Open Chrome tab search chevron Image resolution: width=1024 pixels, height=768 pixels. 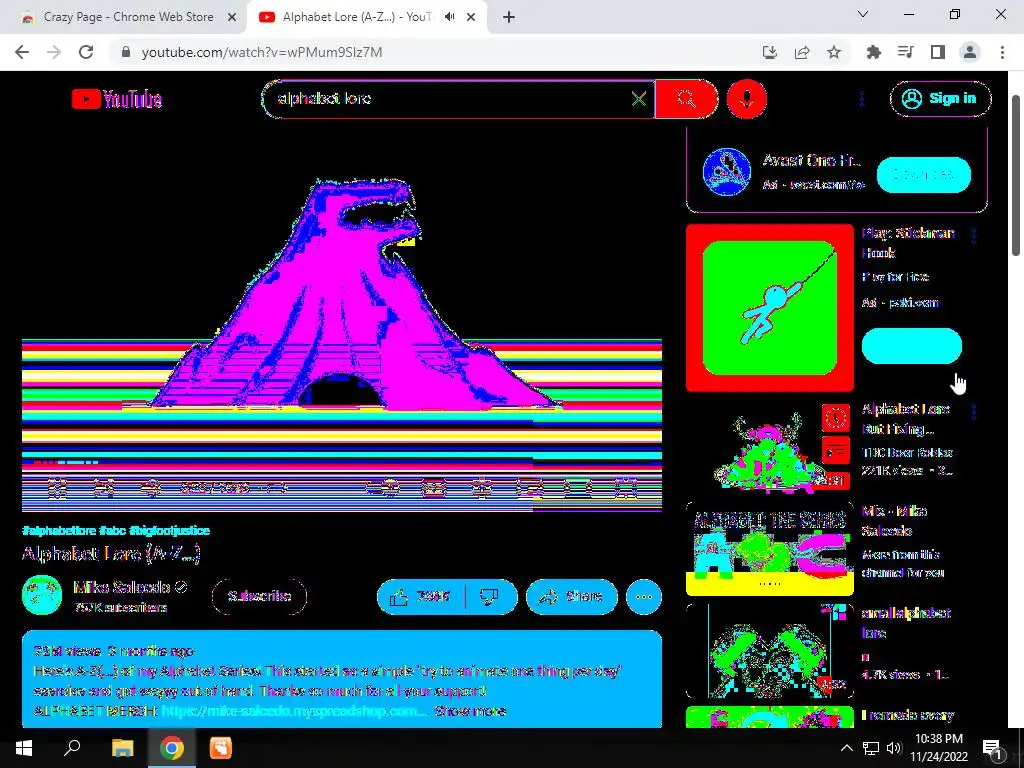pyautogui.click(x=863, y=14)
